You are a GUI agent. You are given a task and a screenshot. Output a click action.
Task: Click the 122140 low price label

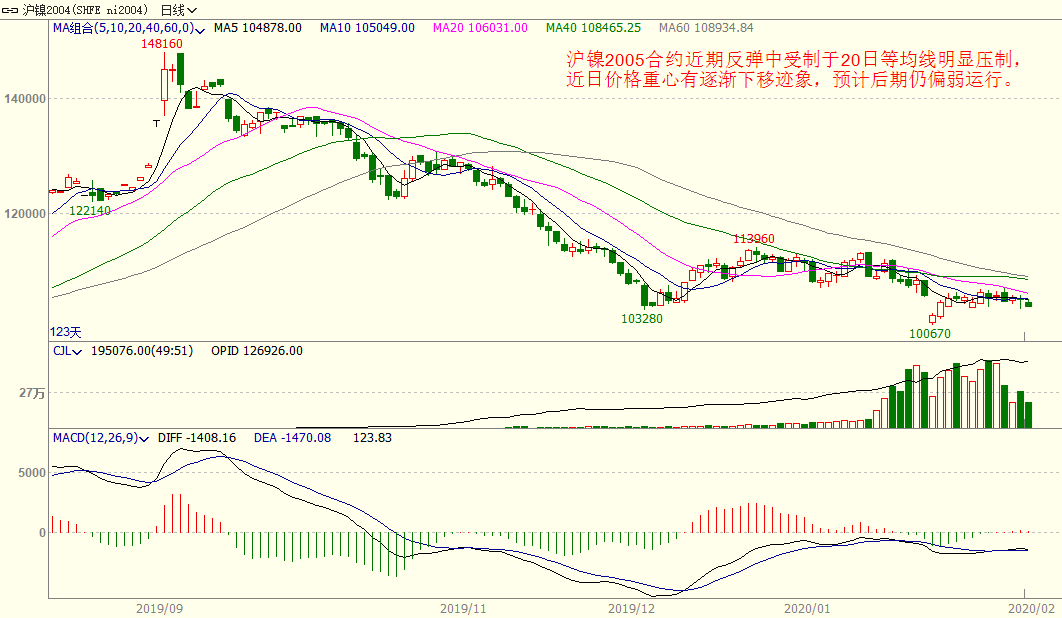pos(89,211)
